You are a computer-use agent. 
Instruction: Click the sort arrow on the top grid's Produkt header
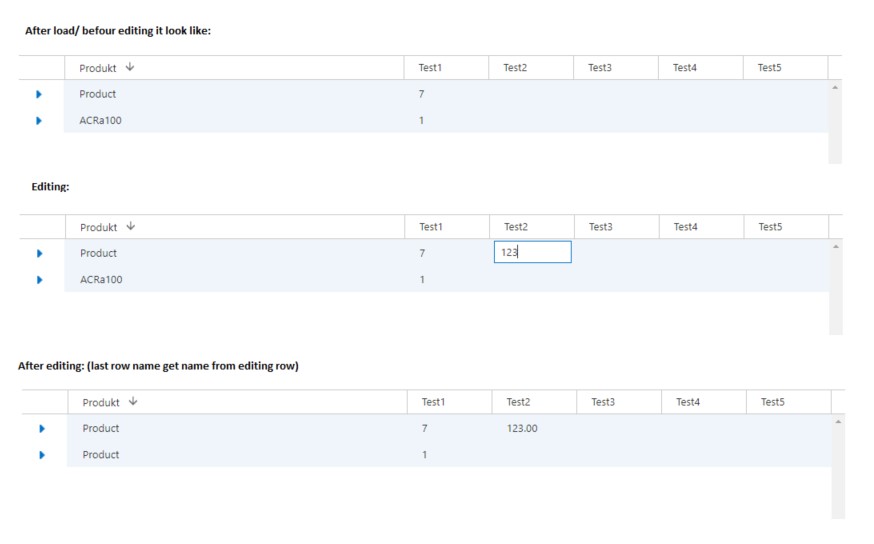[x=130, y=68]
